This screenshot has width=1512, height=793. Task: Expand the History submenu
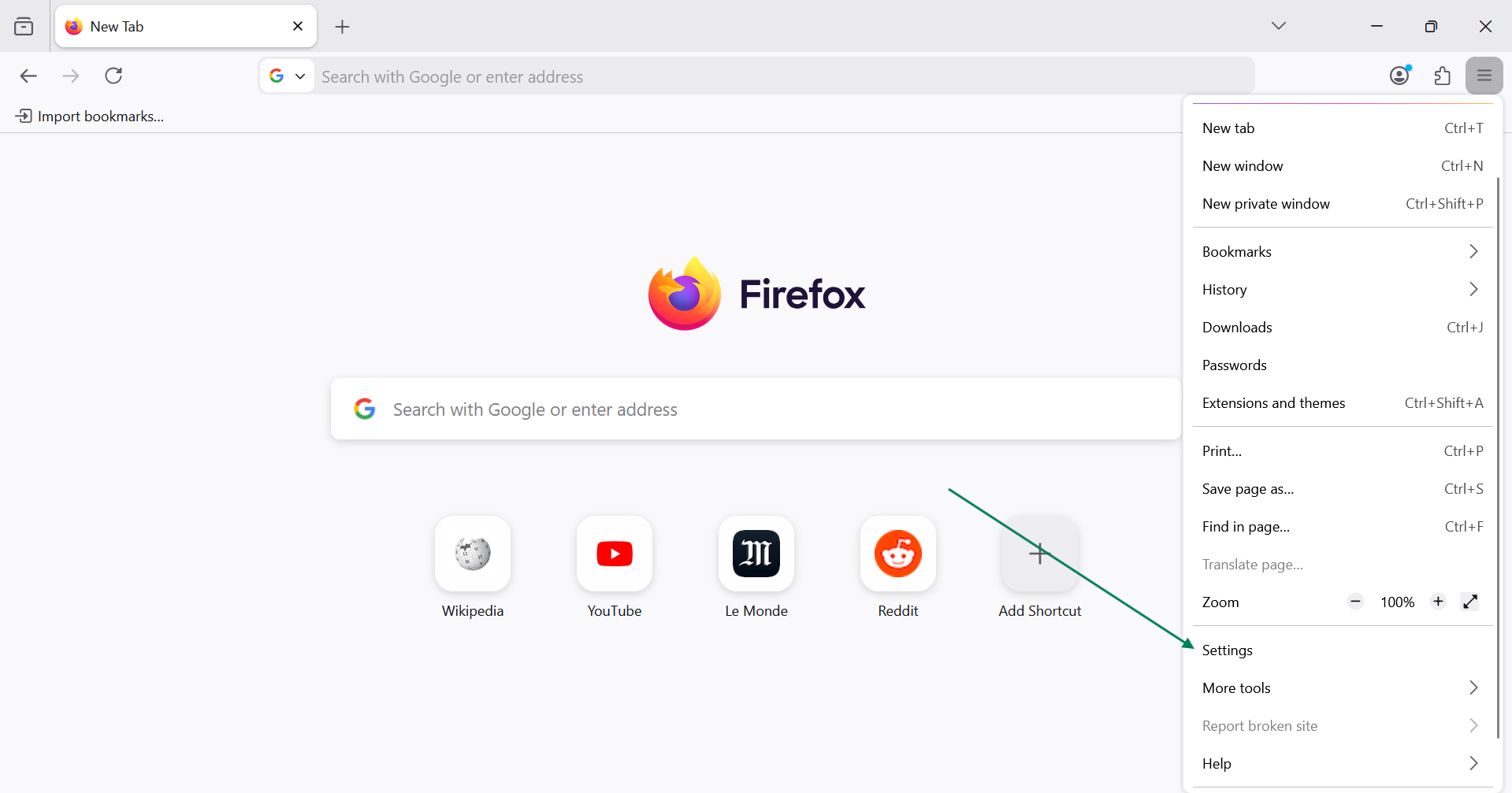(1339, 290)
